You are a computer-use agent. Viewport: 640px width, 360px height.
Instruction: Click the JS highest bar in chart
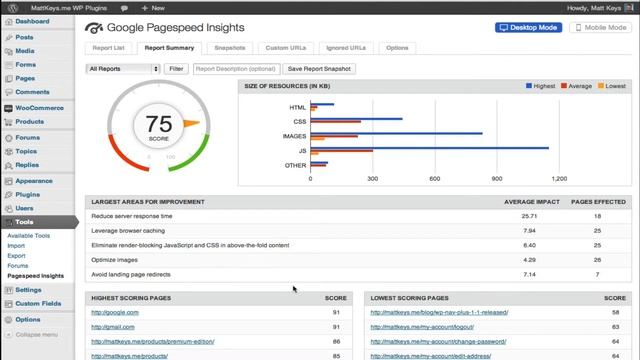coord(429,148)
